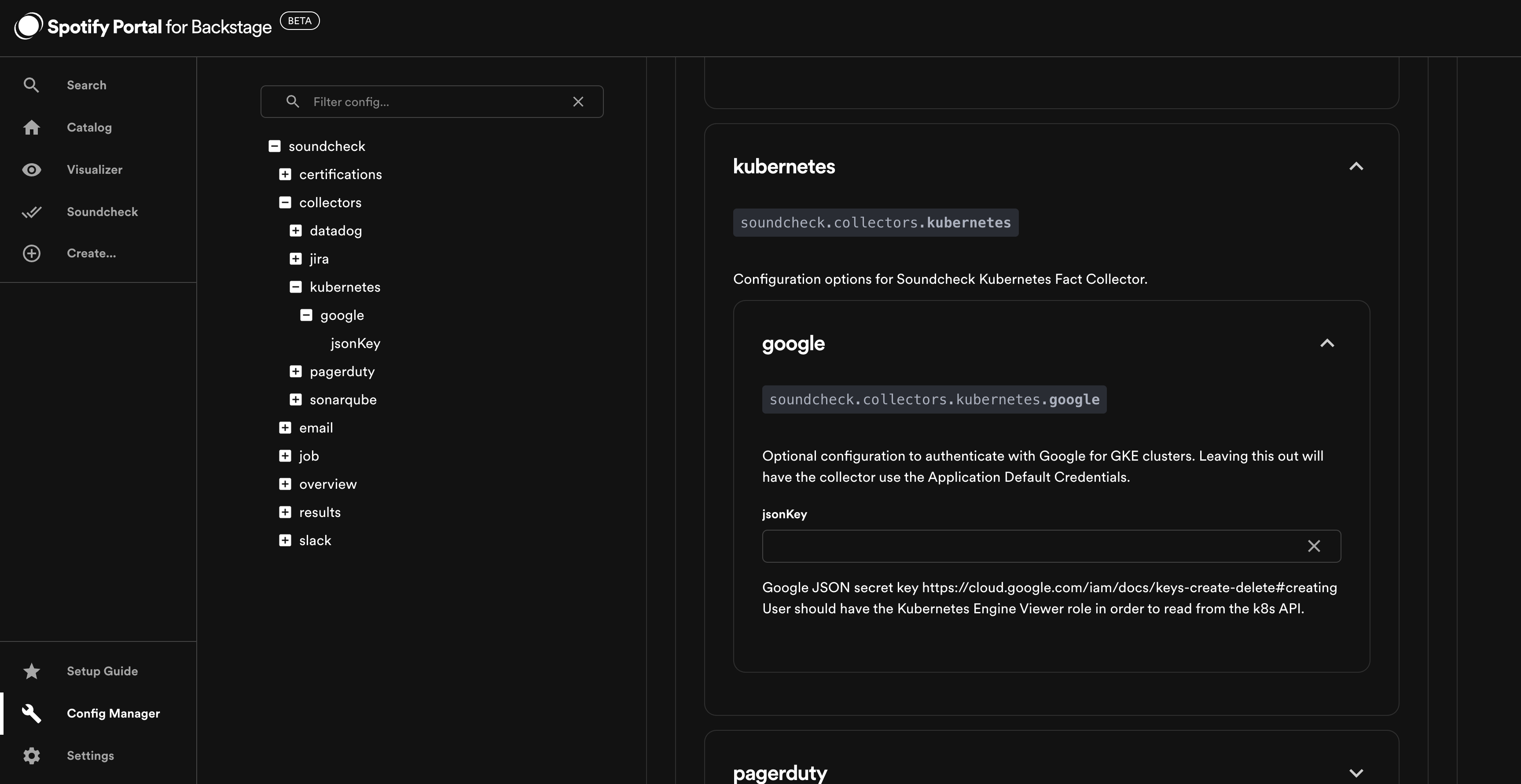The image size is (1521, 784).
Task: Click the Spotify Portal logo icon
Action: (x=28, y=26)
